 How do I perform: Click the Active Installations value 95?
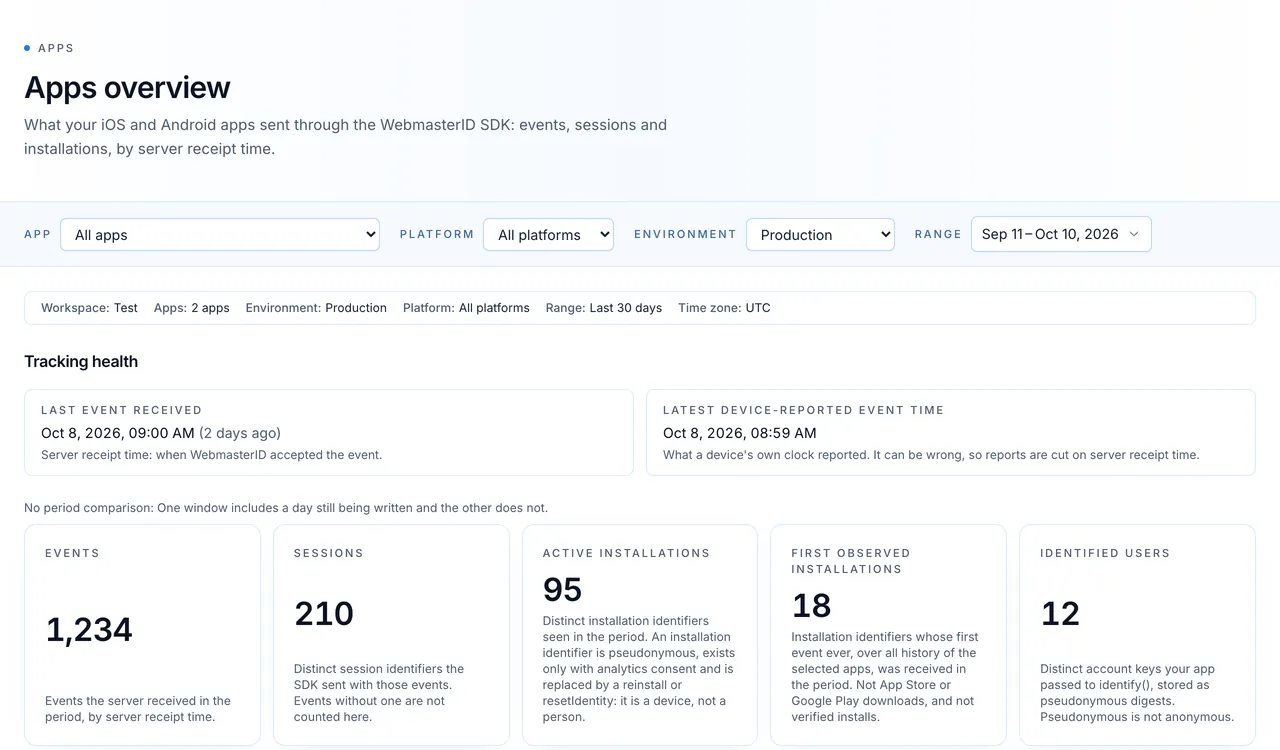click(563, 590)
